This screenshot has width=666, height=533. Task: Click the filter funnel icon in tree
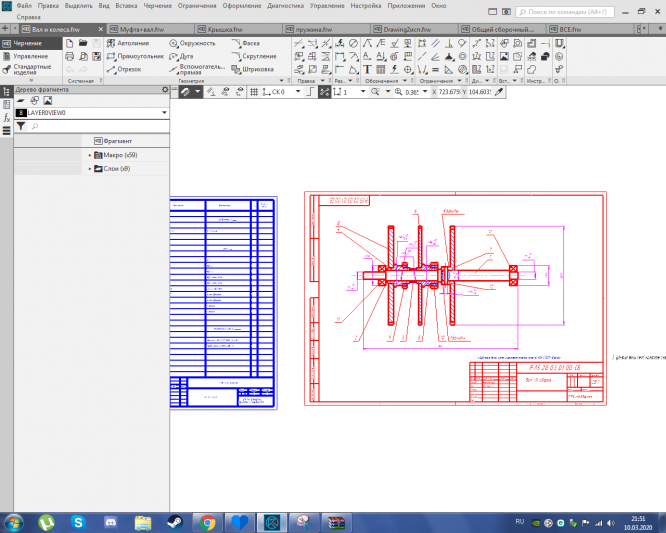point(20,127)
